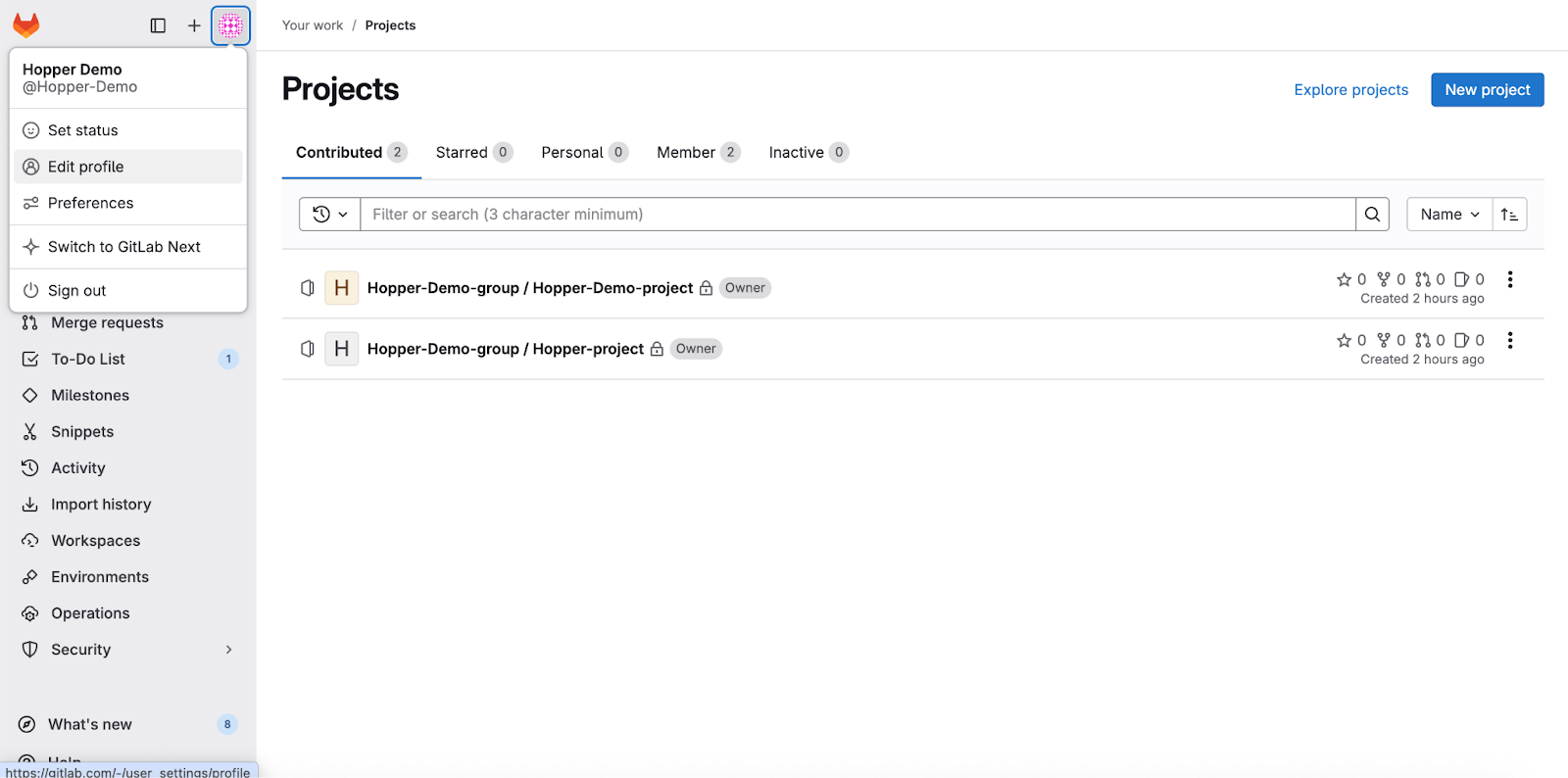Click the Hopper-Demo-project forks count

tap(1392, 279)
